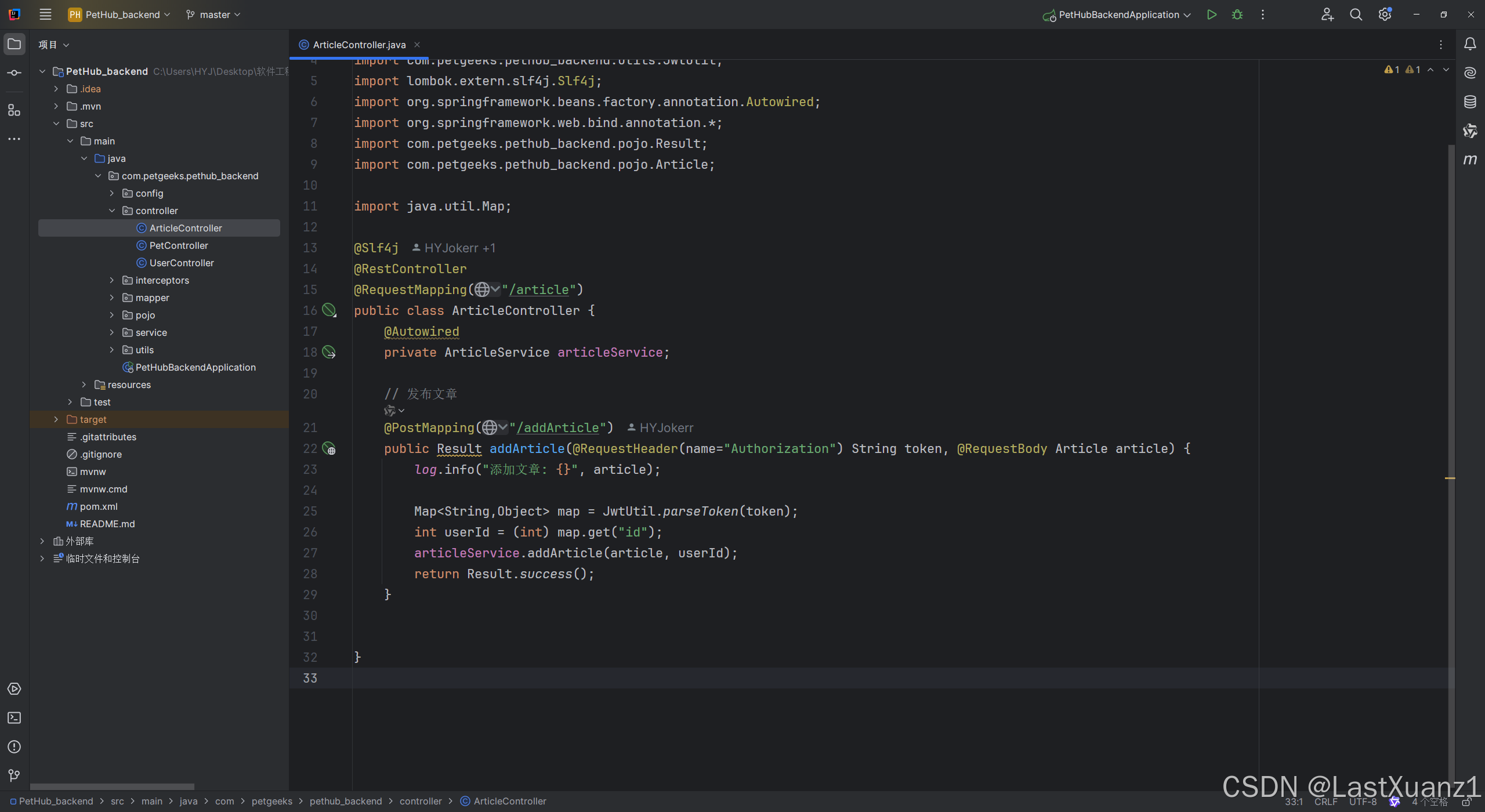Open the Database tool window icon
The width and height of the screenshot is (1485, 812).
1470,102
